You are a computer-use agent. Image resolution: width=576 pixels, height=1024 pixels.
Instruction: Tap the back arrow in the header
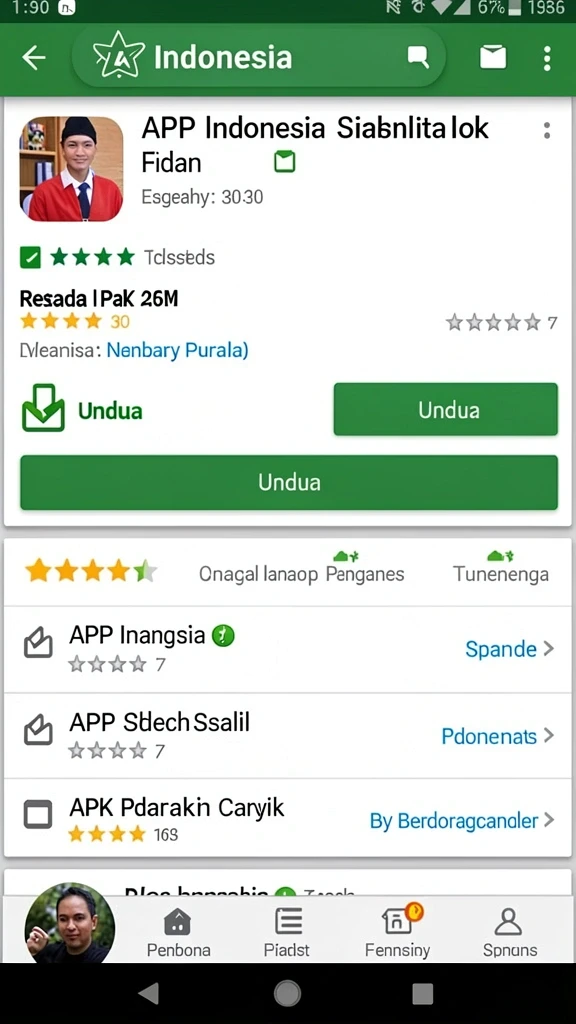click(34, 57)
